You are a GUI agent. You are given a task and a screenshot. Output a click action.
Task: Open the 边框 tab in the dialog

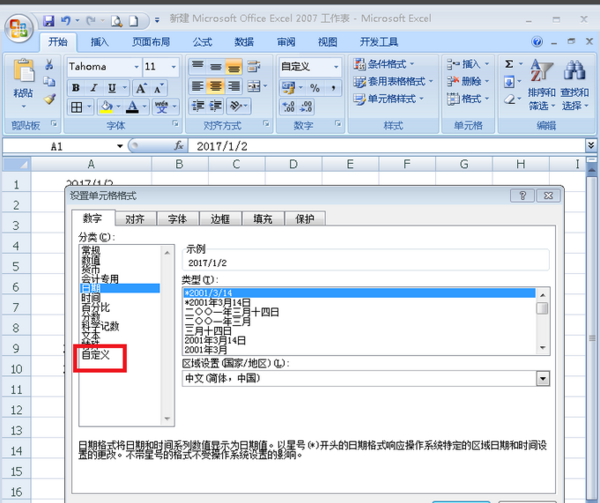pos(220,219)
